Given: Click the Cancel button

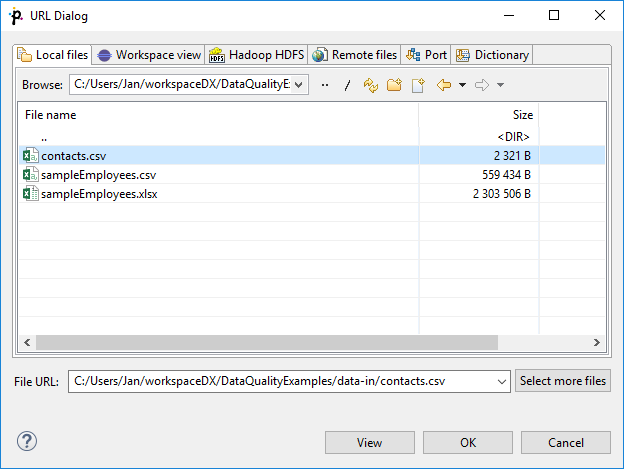Looking at the screenshot, I should (566, 442).
